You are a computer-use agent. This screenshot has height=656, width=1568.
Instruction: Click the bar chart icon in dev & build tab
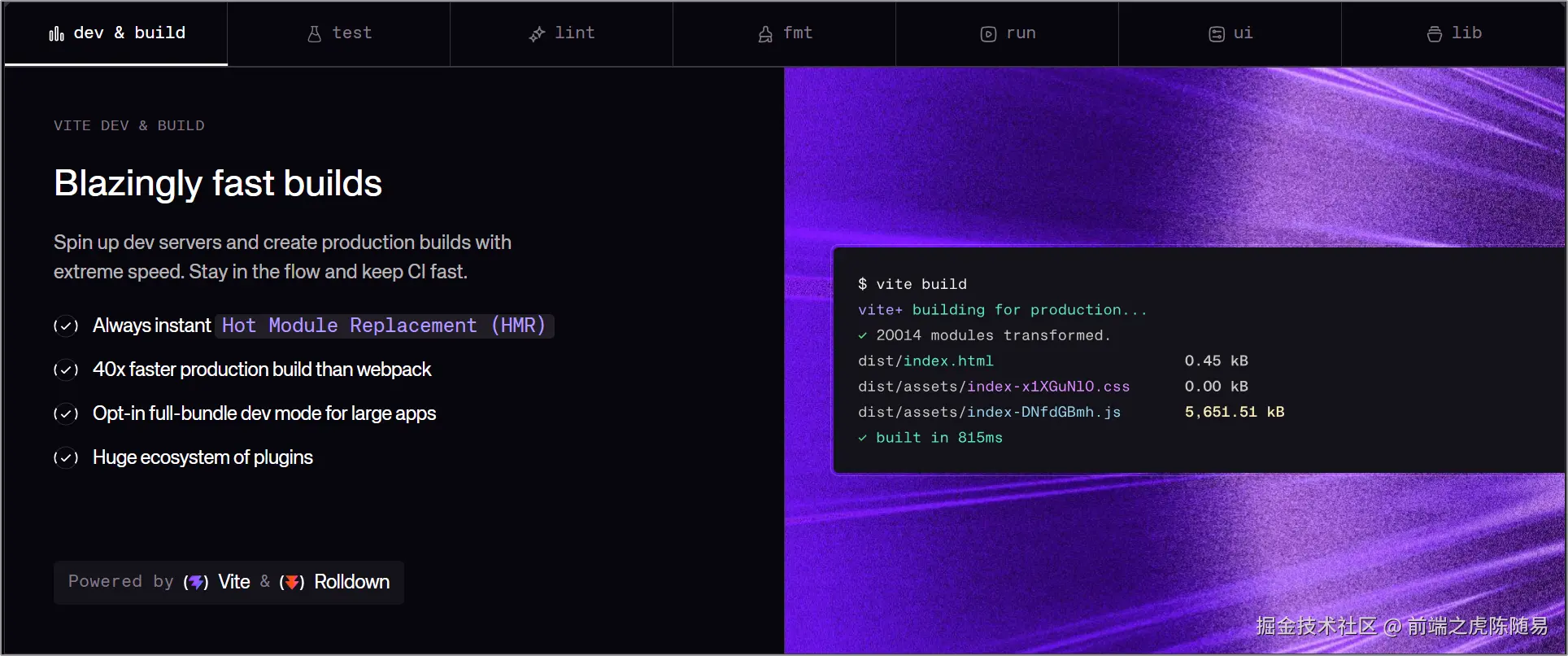(x=56, y=33)
